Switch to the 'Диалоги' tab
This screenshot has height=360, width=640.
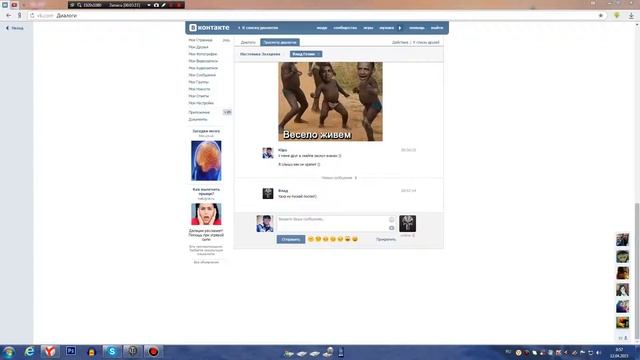(x=248, y=42)
